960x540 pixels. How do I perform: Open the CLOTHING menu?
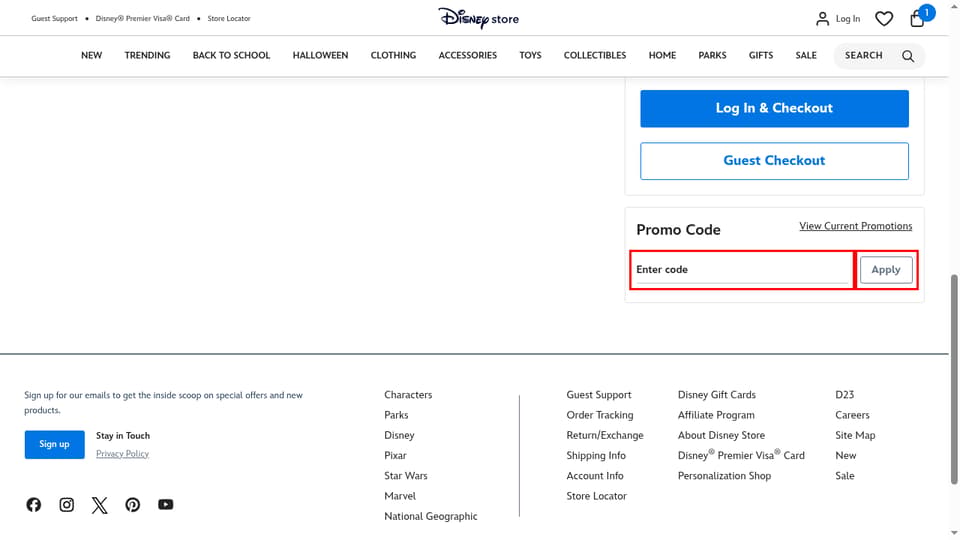pos(393,55)
